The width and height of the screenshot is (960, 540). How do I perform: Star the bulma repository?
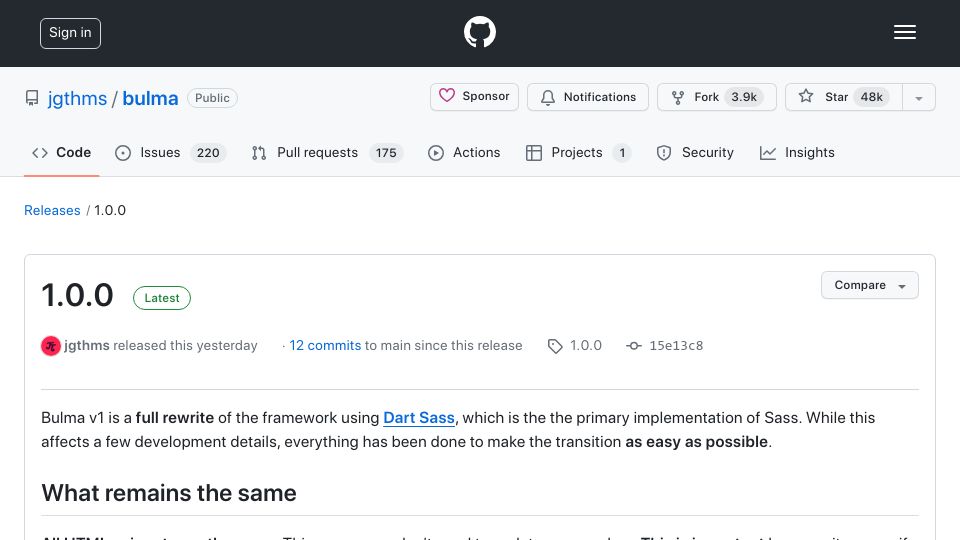[844, 97]
